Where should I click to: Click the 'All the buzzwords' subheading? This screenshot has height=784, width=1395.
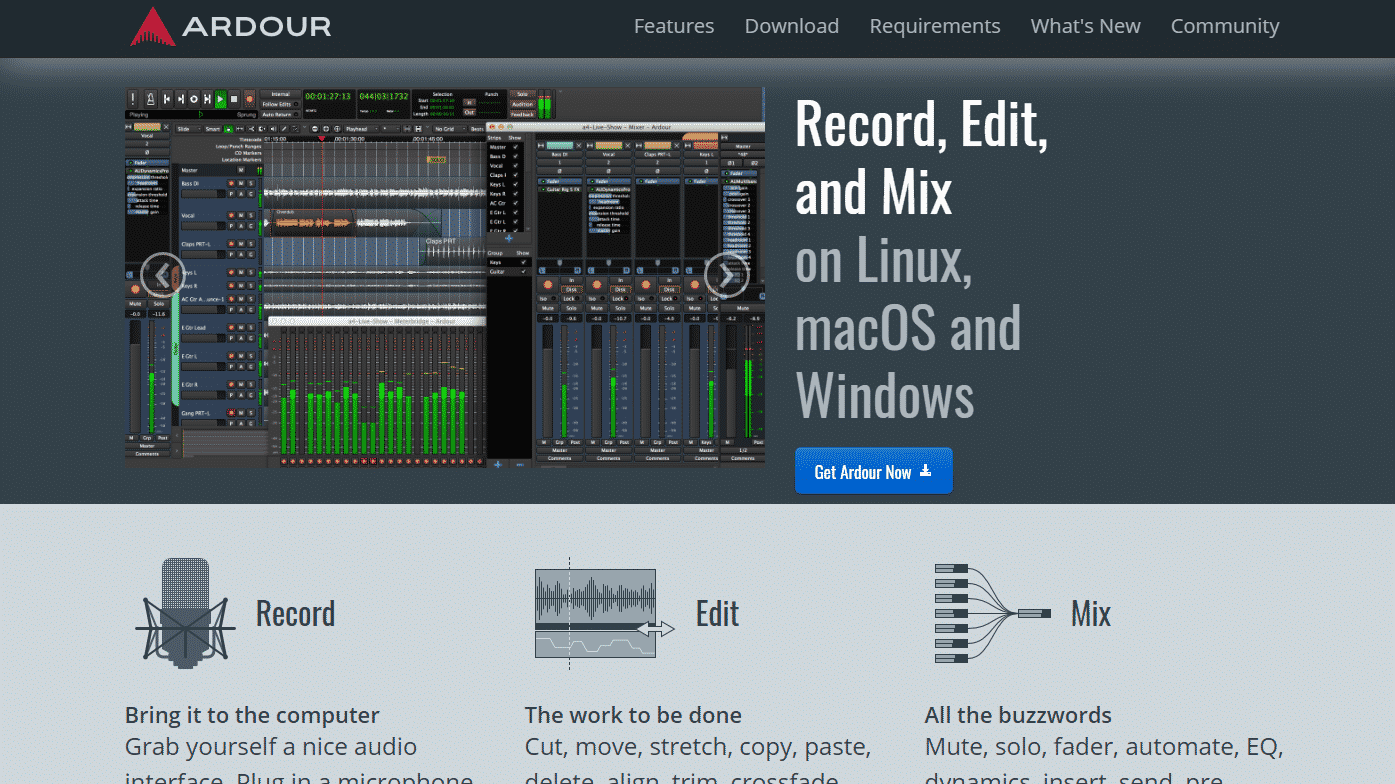pyautogui.click(x=1018, y=715)
